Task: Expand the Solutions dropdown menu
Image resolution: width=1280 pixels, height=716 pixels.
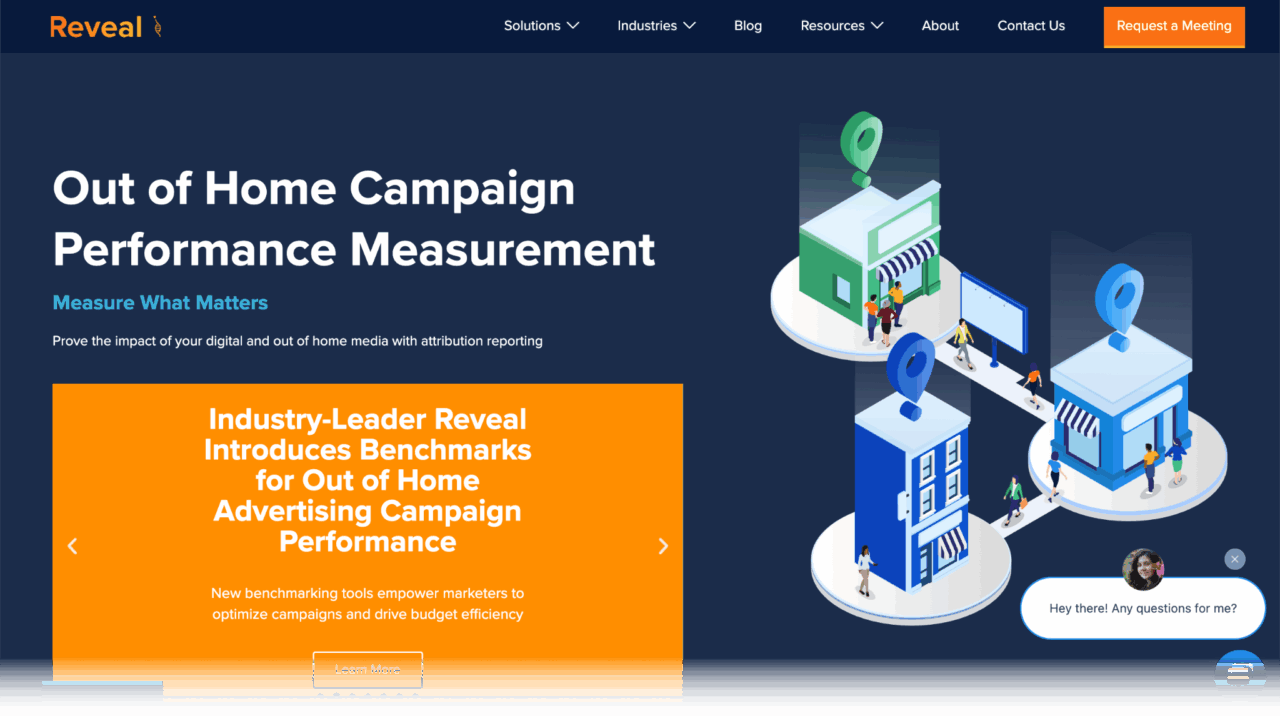Action: pyautogui.click(x=541, y=26)
